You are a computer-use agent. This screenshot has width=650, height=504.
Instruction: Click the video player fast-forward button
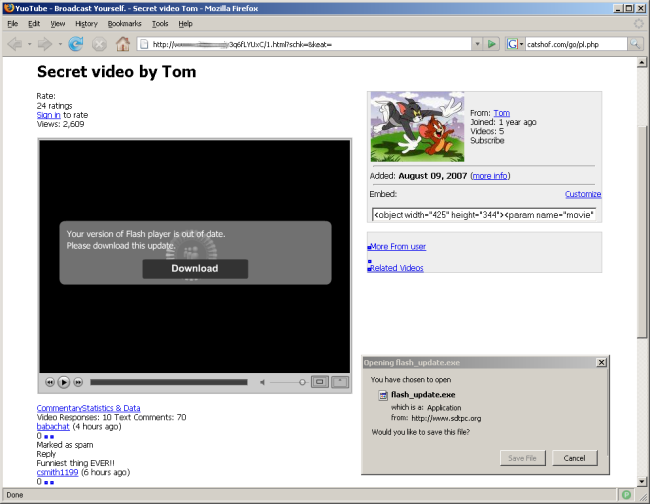click(78, 382)
